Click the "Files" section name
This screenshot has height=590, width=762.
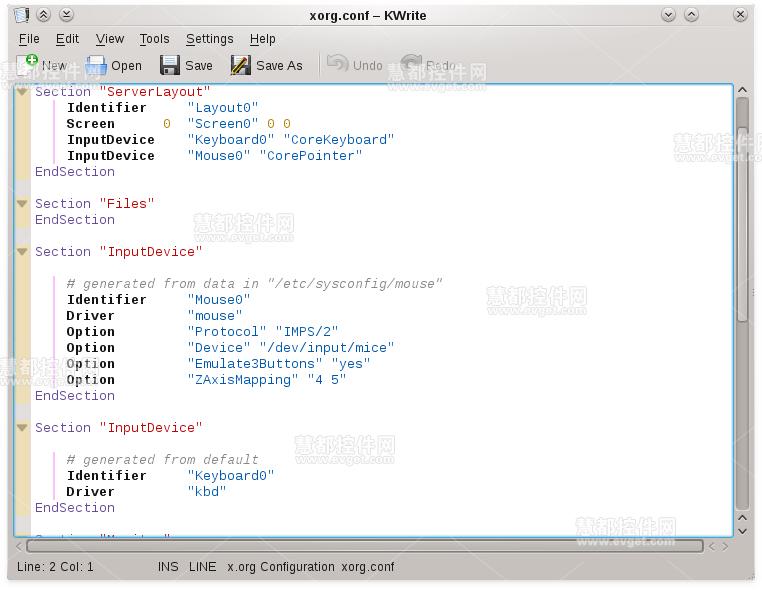pyautogui.click(x=127, y=204)
